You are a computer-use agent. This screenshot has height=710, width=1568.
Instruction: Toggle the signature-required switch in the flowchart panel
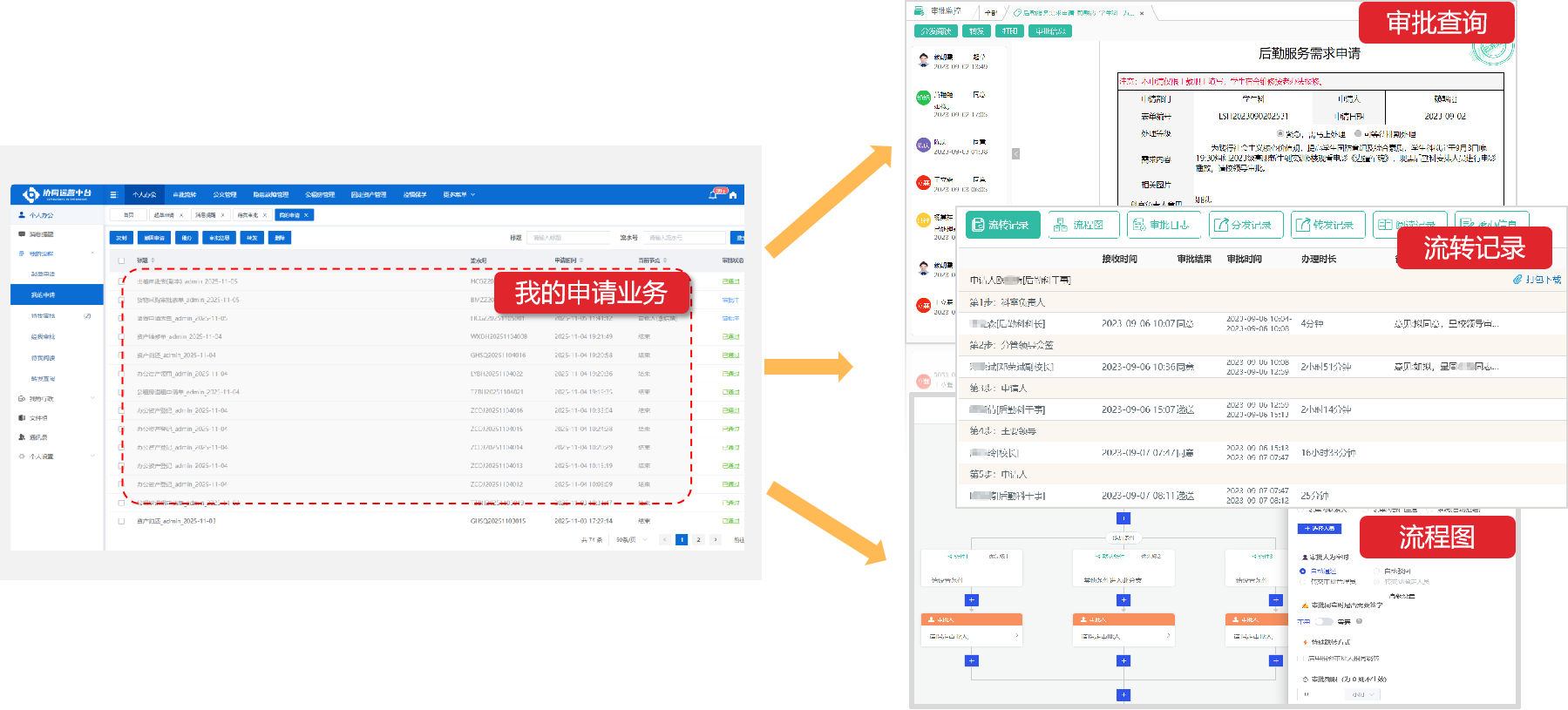(1325, 621)
